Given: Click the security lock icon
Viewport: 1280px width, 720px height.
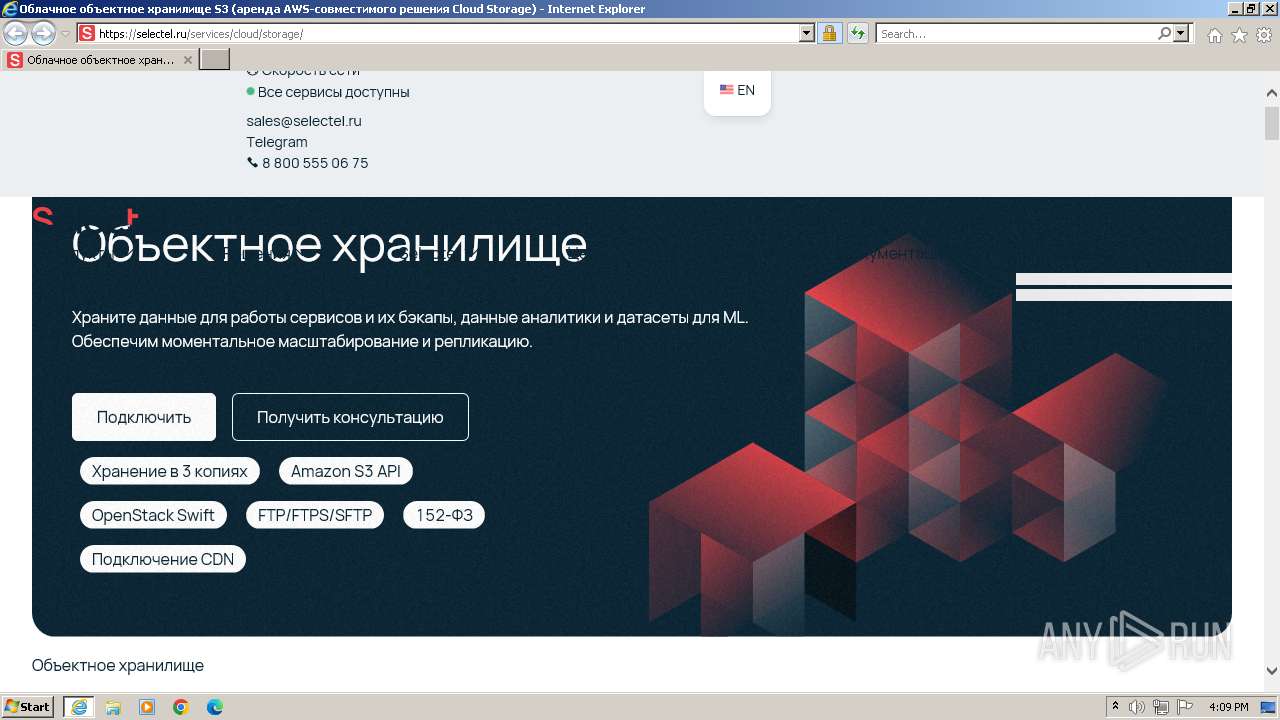Looking at the screenshot, I should pos(829,33).
